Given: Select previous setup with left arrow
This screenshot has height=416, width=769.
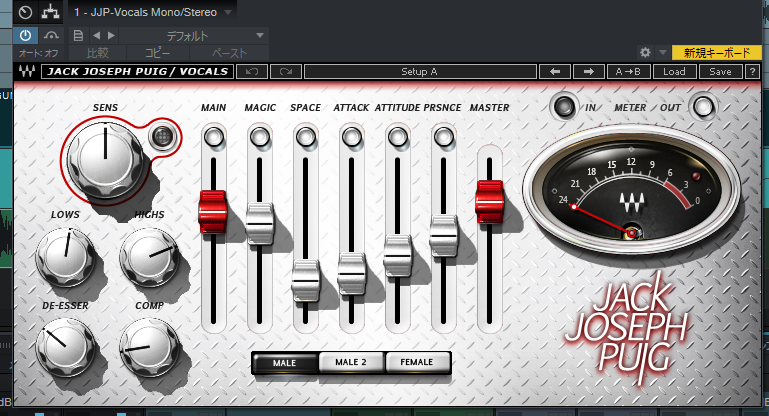Looking at the screenshot, I should click(x=555, y=72).
